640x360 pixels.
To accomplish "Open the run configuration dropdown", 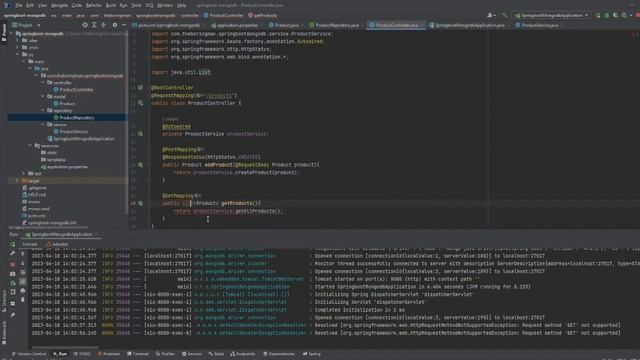I will pos(551,16).
